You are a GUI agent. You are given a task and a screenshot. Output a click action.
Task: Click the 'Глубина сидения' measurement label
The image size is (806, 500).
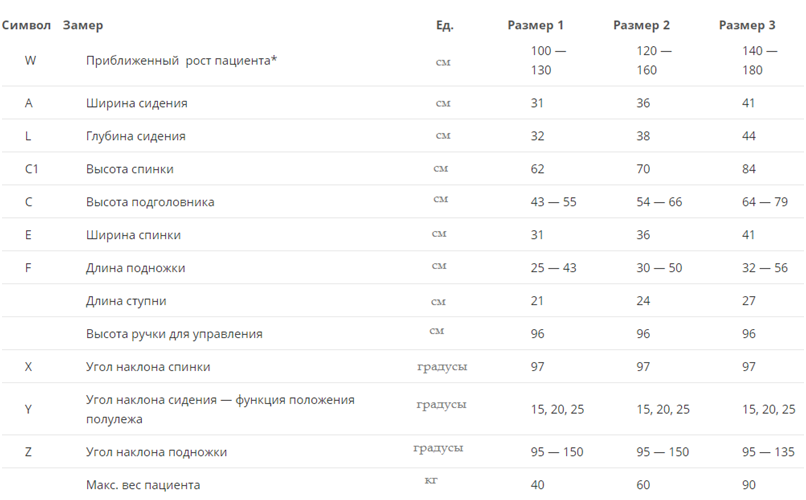tap(135, 136)
